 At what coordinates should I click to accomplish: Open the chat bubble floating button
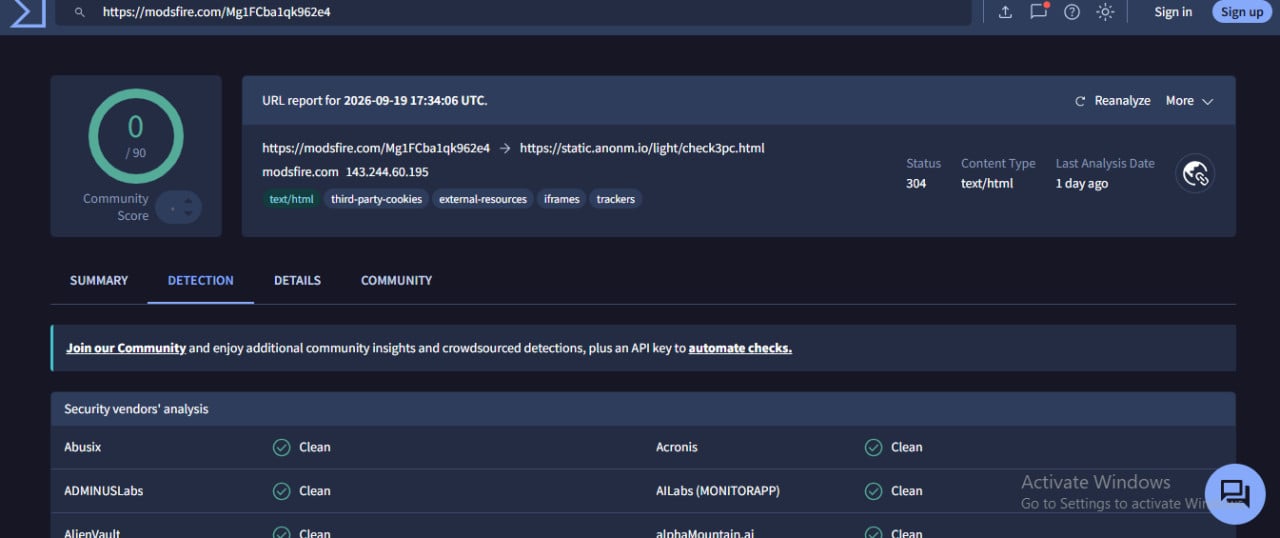pos(1235,494)
